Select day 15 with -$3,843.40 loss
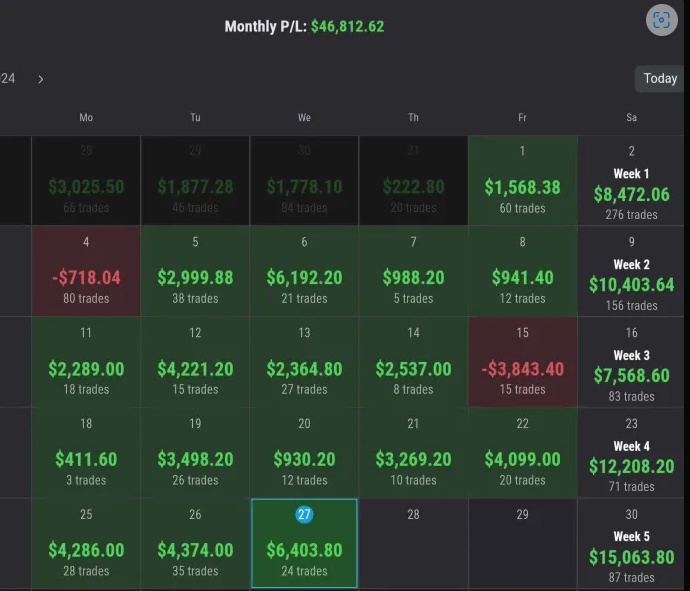Screen dimensions: 690x591 [522, 362]
